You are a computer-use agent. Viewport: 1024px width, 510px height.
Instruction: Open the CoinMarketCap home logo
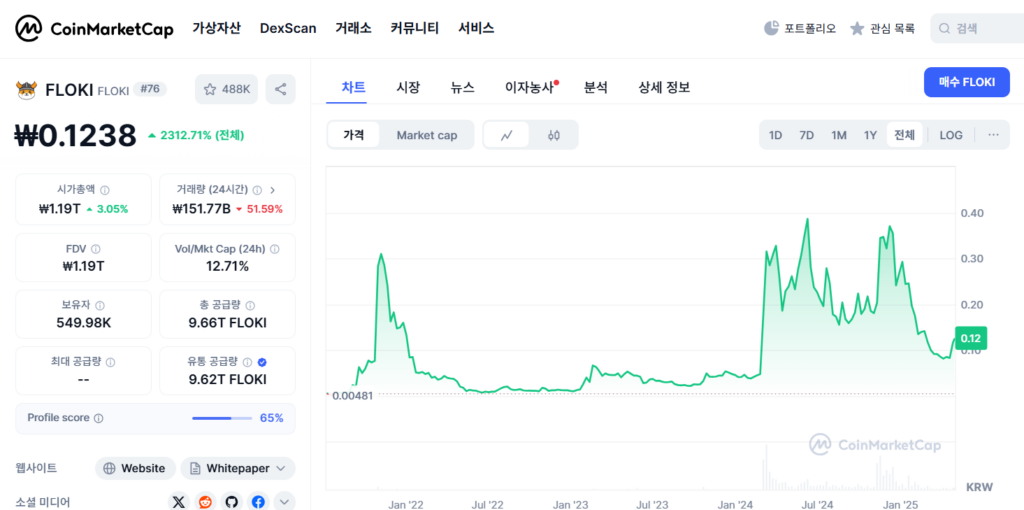click(x=95, y=28)
